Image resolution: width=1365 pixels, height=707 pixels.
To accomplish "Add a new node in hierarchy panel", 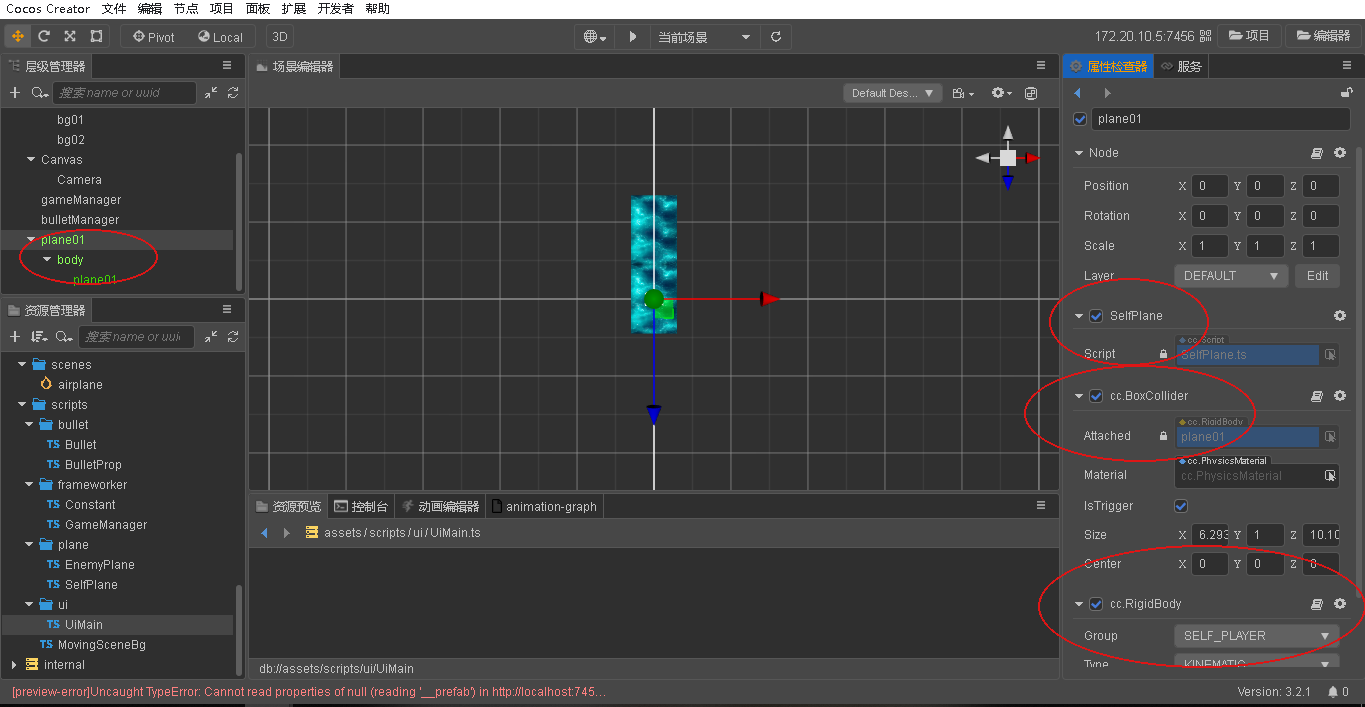I will (x=15, y=92).
